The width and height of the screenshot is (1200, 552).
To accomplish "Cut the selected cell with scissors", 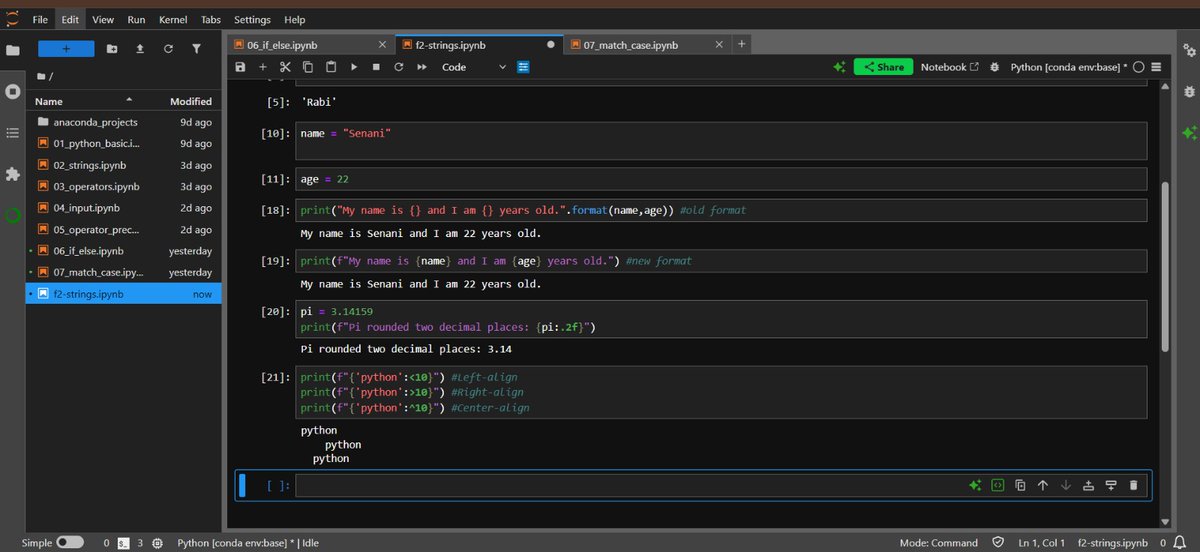I will pos(285,67).
